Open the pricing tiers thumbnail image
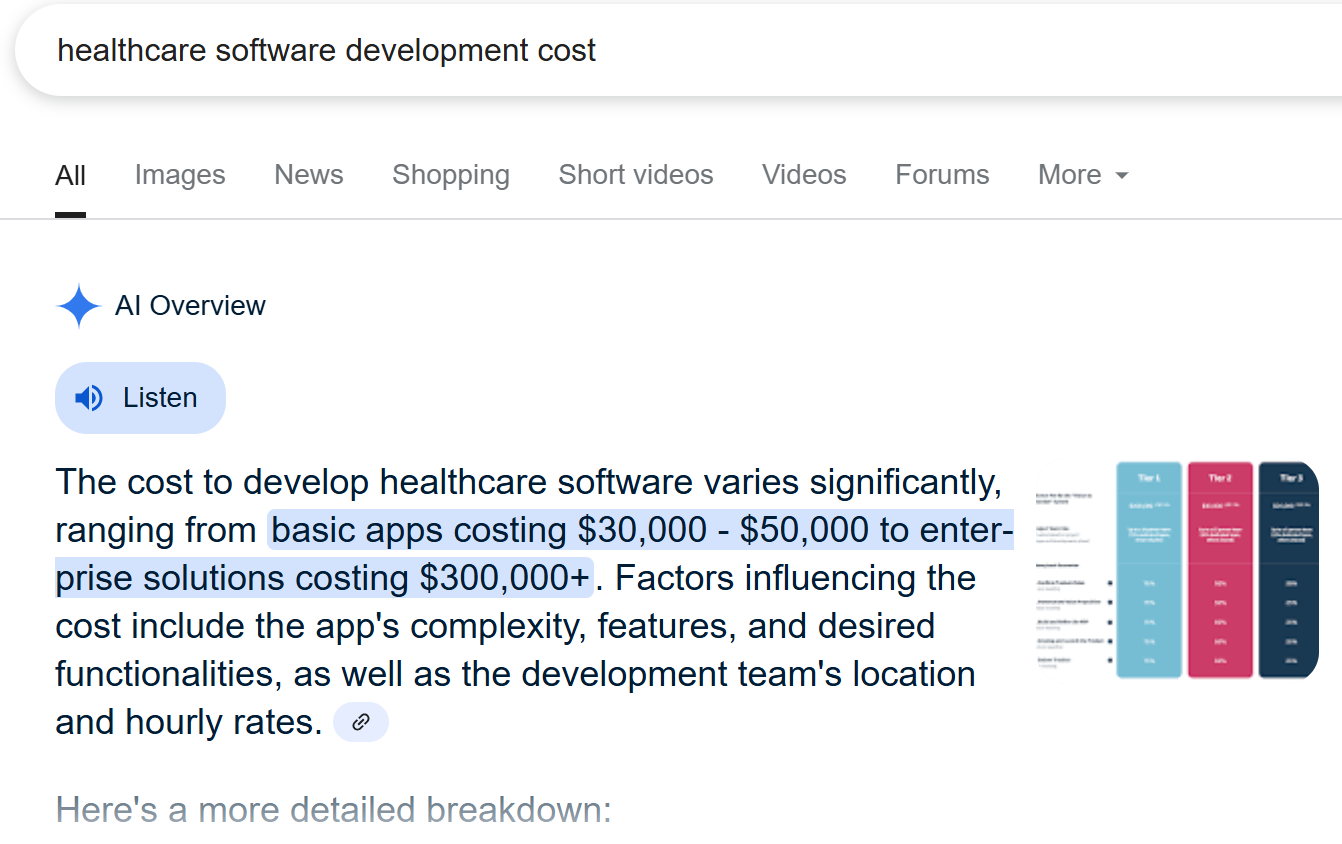Viewport: 1342px width, 844px height. point(1175,570)
